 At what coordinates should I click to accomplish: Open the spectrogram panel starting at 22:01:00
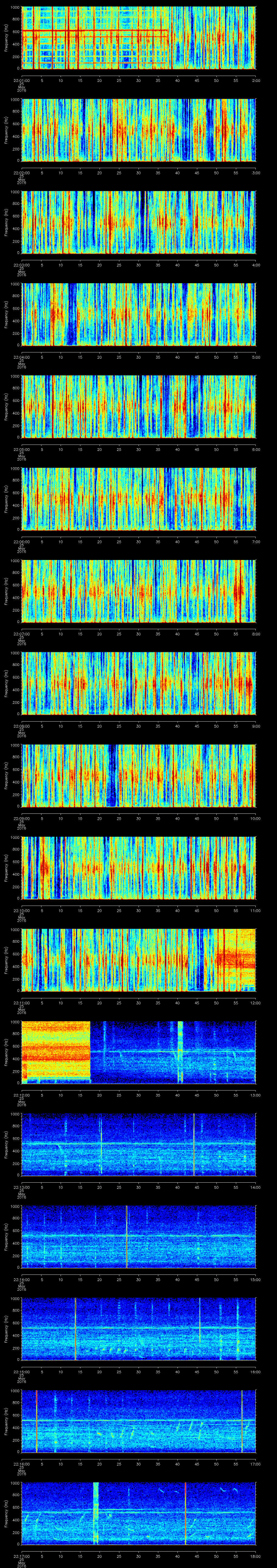(139, 38)
